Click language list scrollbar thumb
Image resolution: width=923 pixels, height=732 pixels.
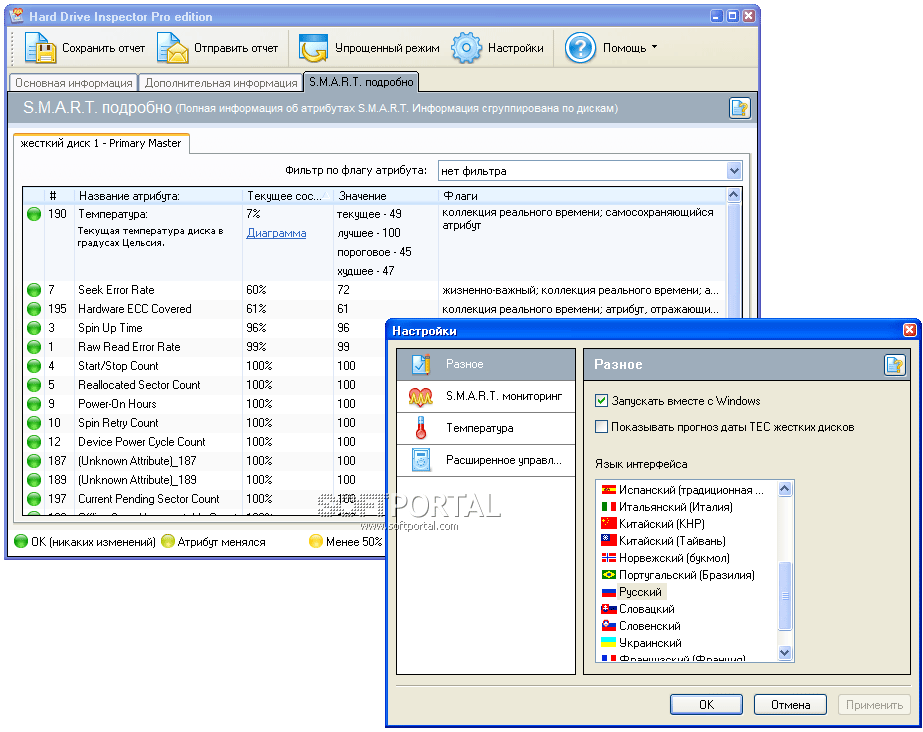[785, 596]
